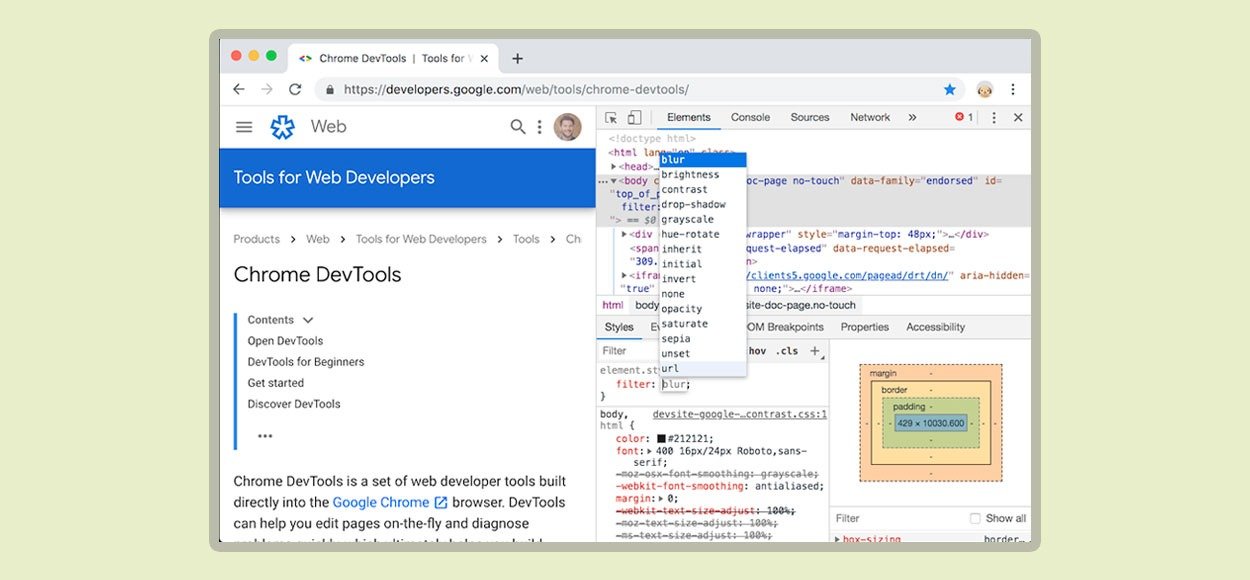Expand the box-sizing computed property
Image resolution: width=1250 pixels, height=580 pixels.
[x=837, y=540]
